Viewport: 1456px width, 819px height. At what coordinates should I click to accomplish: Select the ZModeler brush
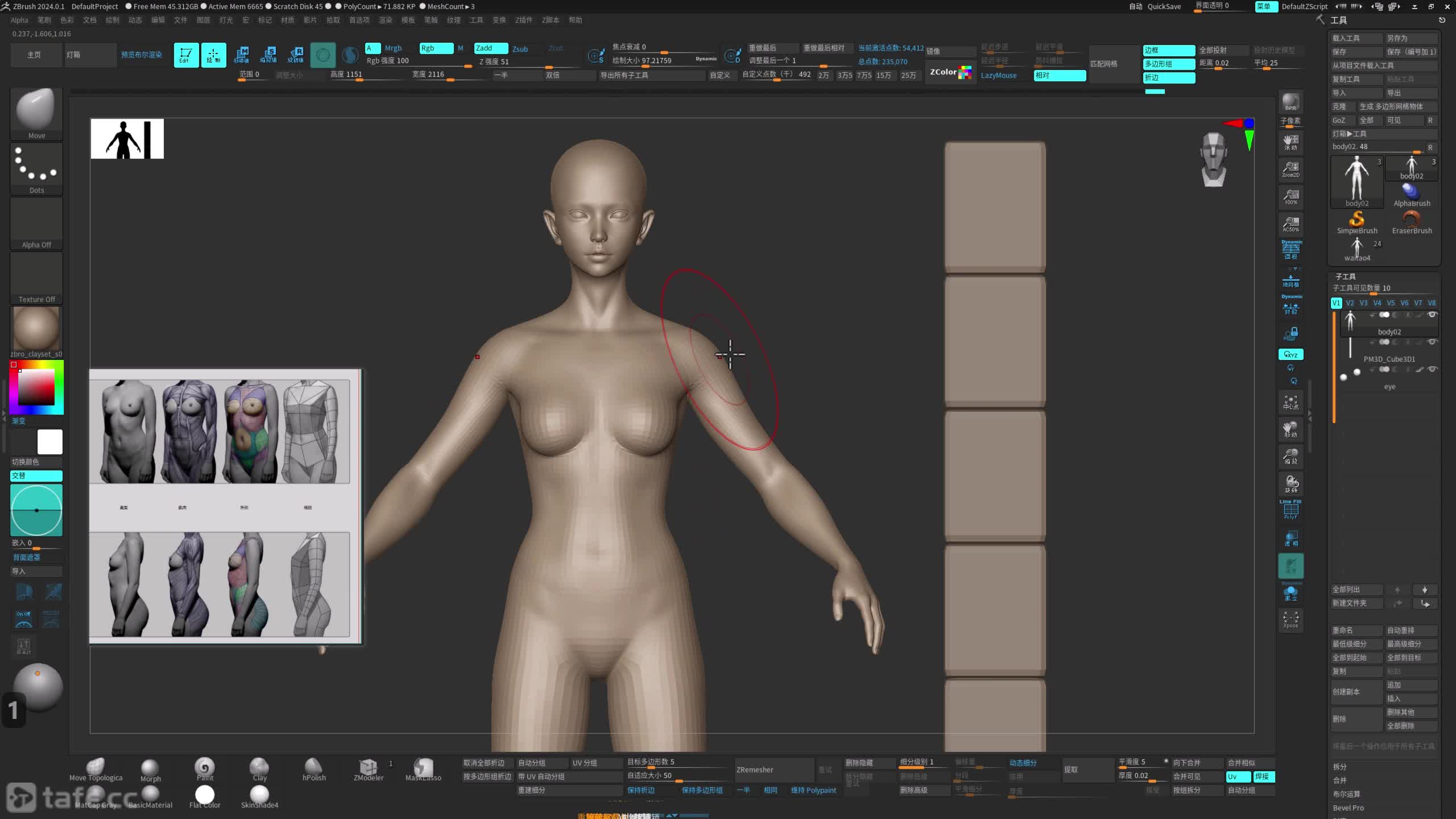tap(369, 770)
